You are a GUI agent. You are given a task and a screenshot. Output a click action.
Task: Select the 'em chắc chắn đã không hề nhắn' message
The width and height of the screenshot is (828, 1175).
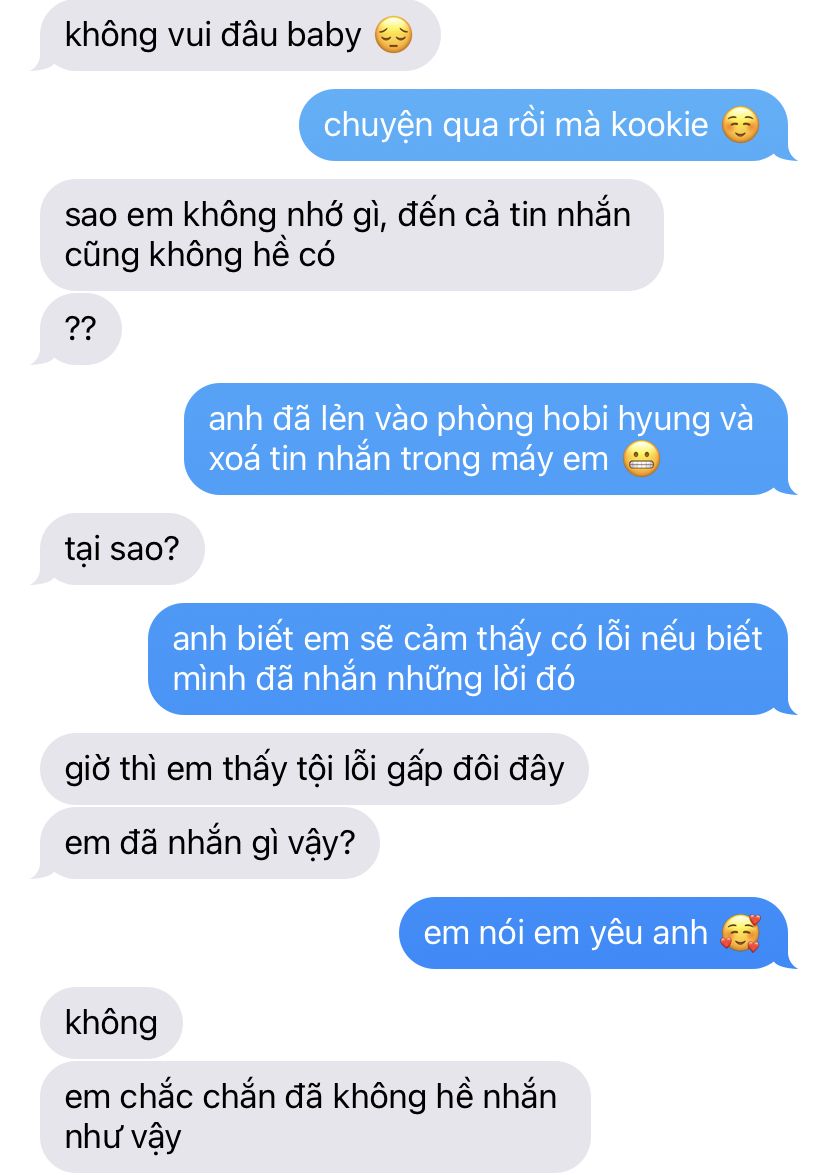pyautogui.click(x=315, y=1117)
